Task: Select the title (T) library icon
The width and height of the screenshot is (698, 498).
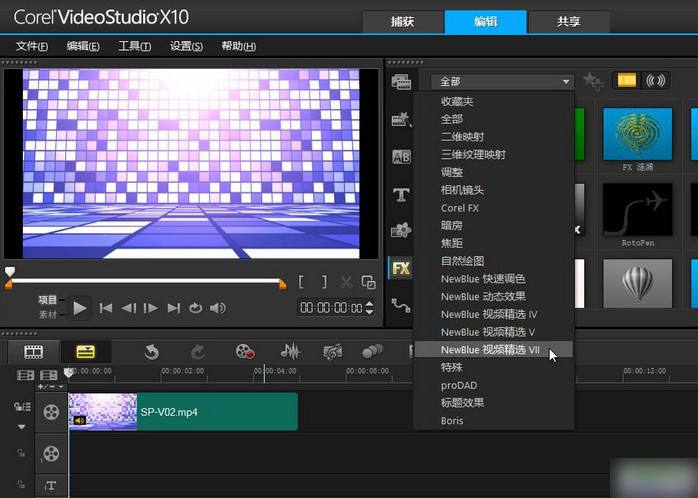Action: (x=401, y=194)
